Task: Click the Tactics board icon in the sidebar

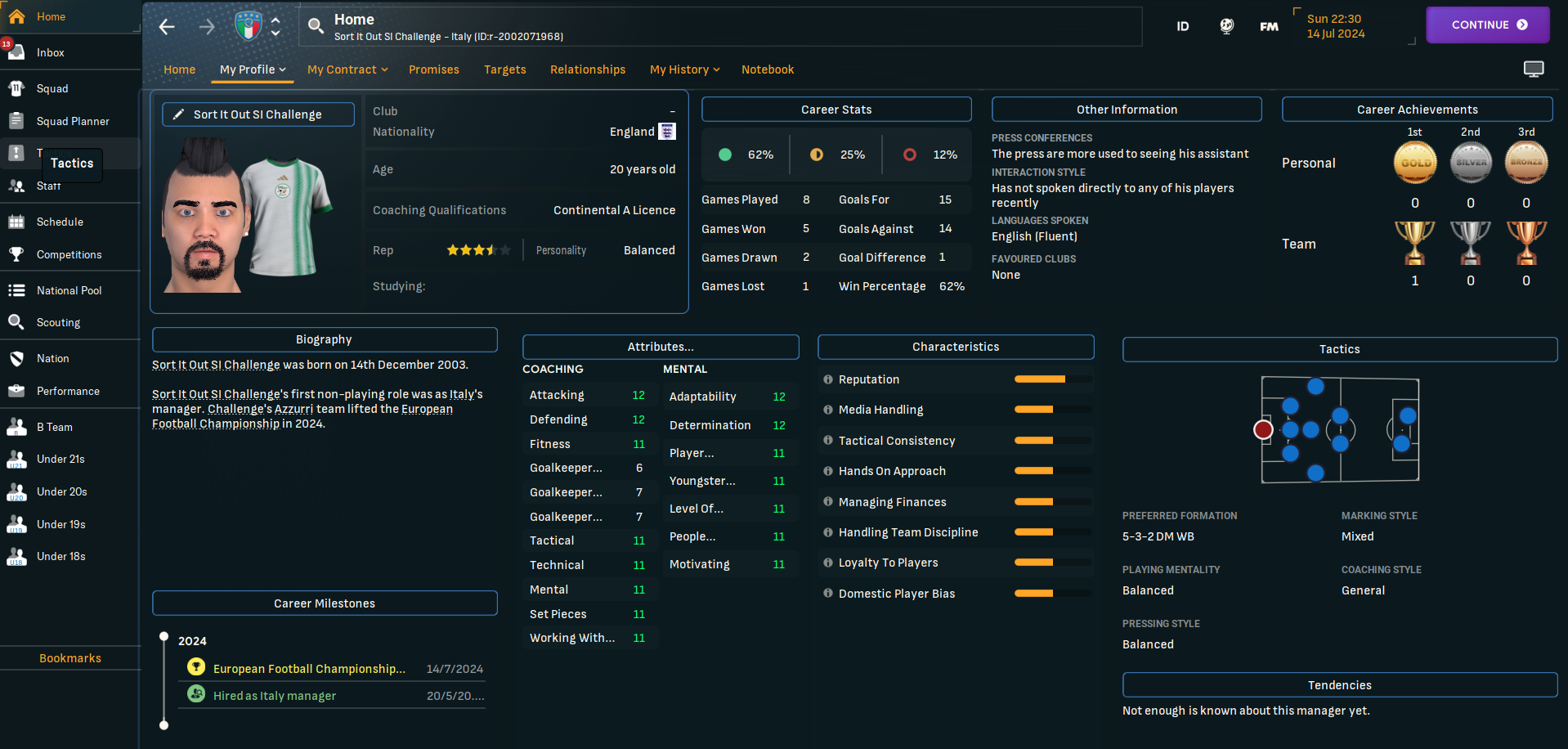Action: pos(16,153)
